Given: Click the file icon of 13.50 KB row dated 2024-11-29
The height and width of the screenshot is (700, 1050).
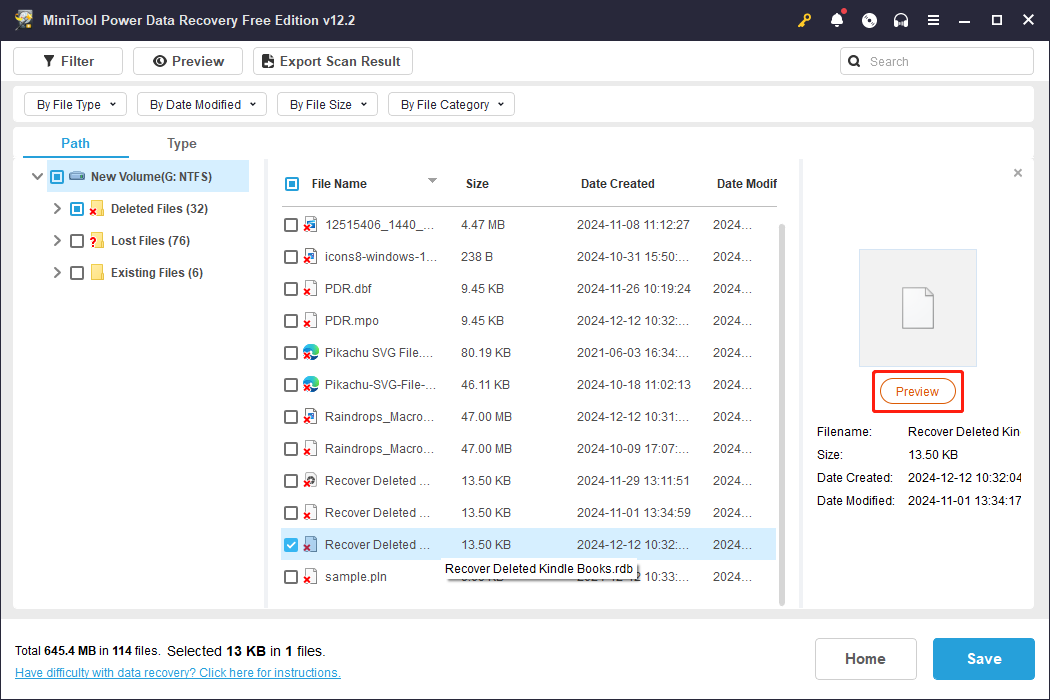Looking at the screenshot, I should point(310,481).
